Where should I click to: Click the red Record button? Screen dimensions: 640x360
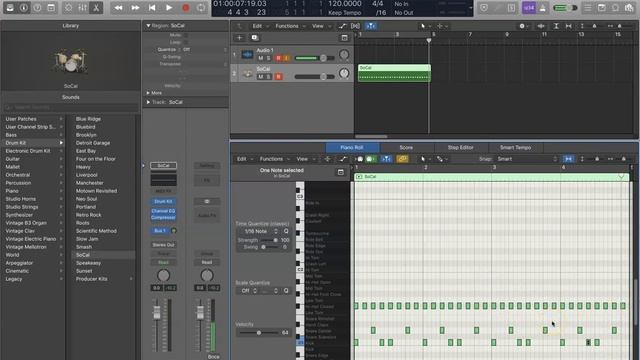tap(185, 8)
